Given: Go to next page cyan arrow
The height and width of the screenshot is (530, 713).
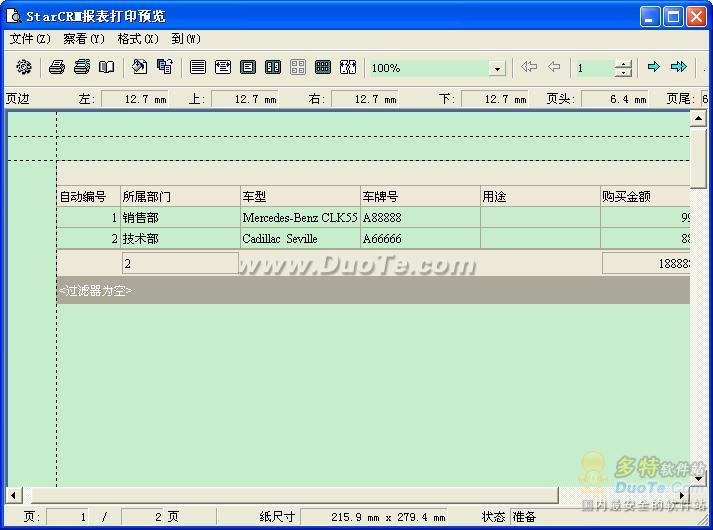Looking at the screenshot, I should click(x=653, y=67).
